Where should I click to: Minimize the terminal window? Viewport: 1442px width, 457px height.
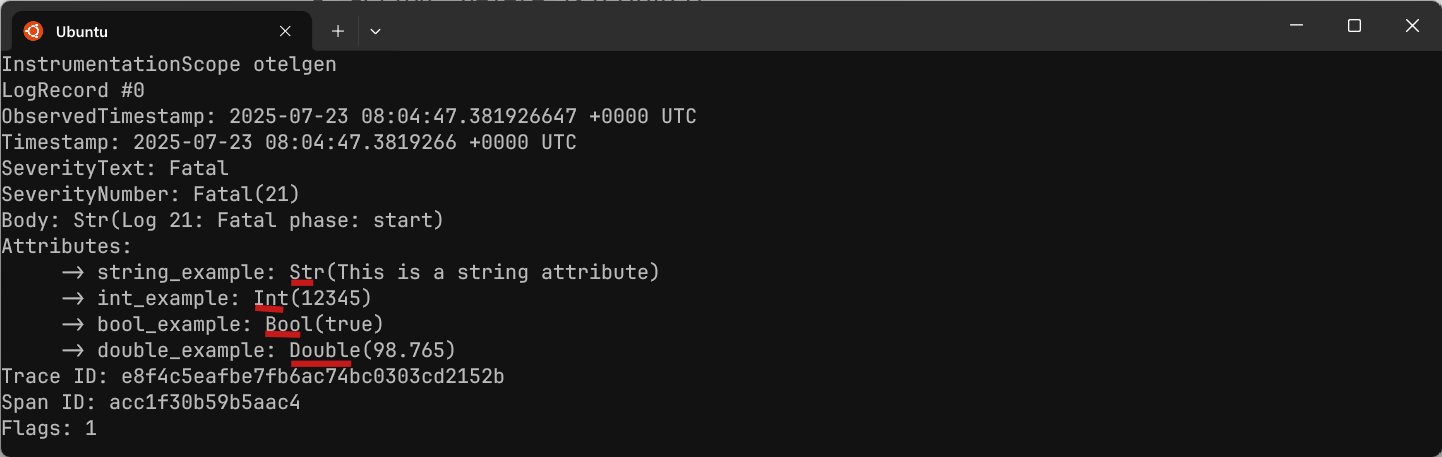[x=1296, y=27]
